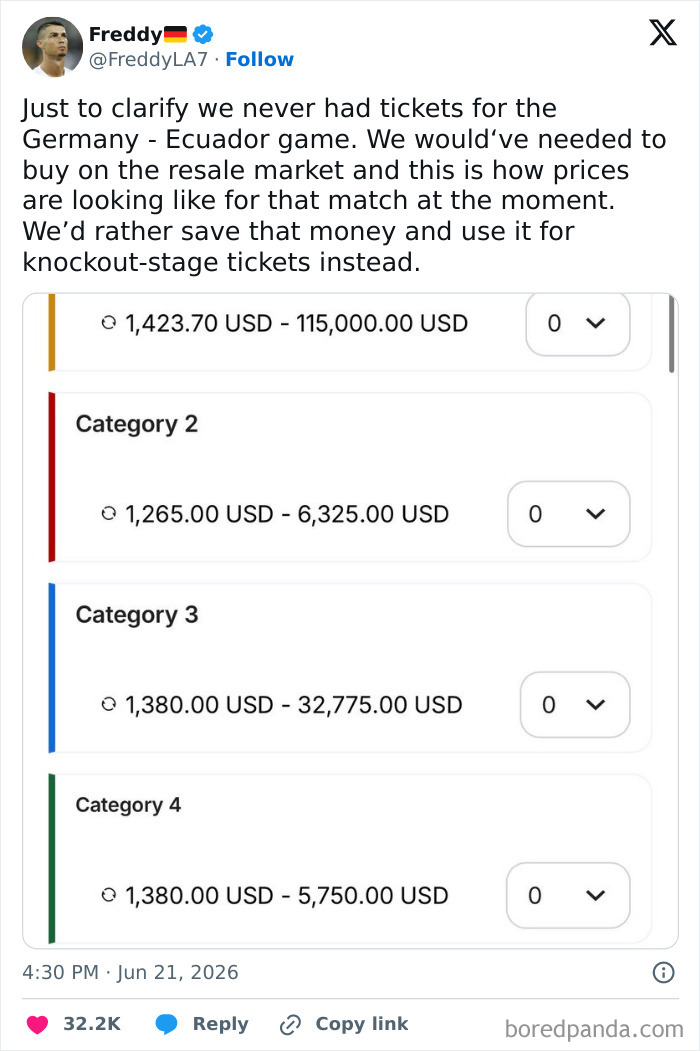Click the ticket list scrollbar thumb
This screenshot has width=700, height=1051.
671,333
